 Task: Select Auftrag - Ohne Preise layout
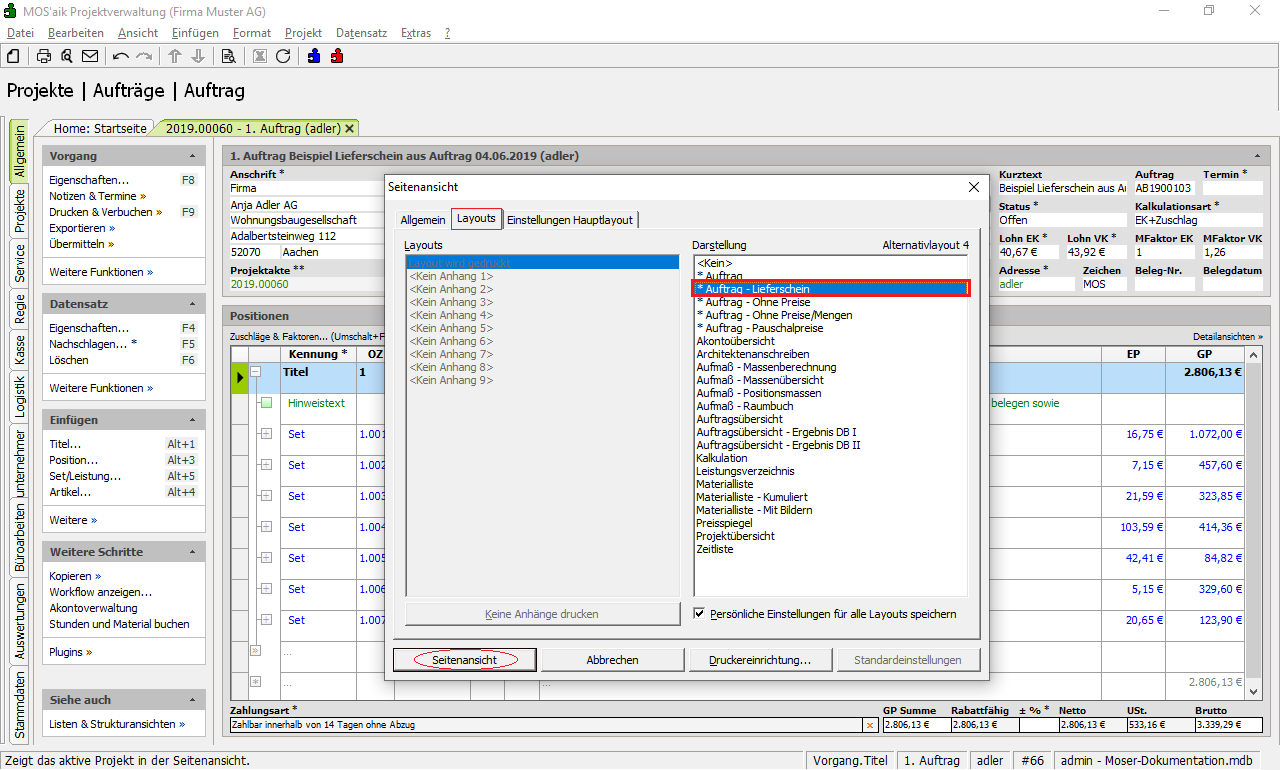pyautogui.click(x=753, y=302)
